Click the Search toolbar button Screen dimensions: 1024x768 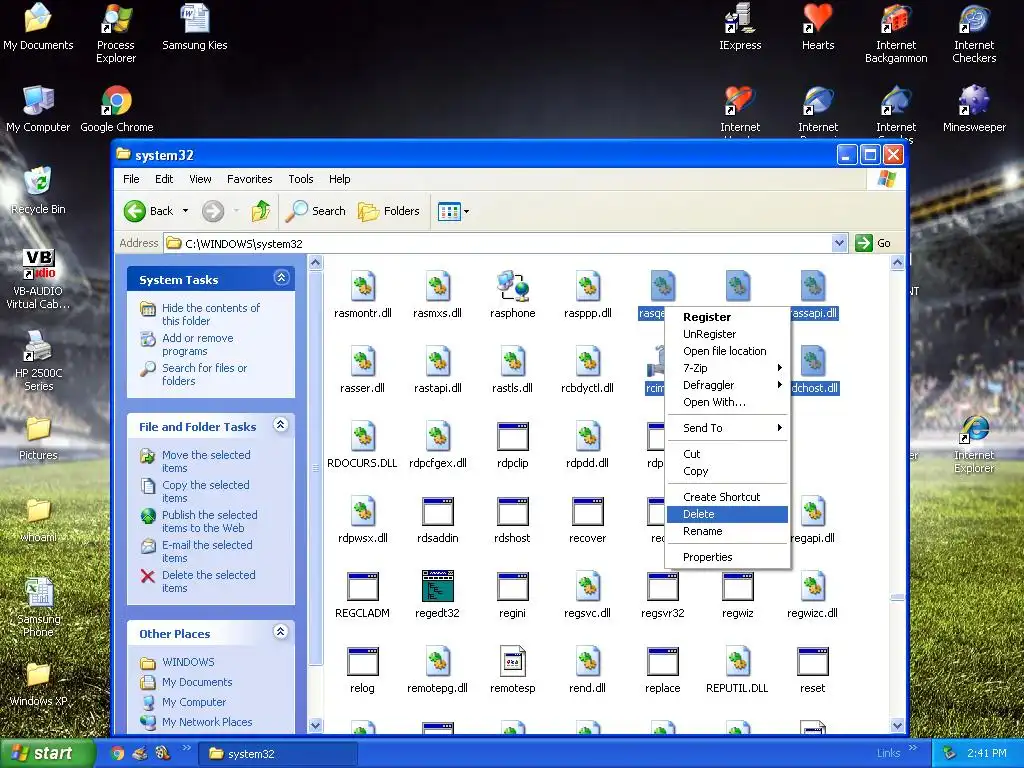pos(316,211)
